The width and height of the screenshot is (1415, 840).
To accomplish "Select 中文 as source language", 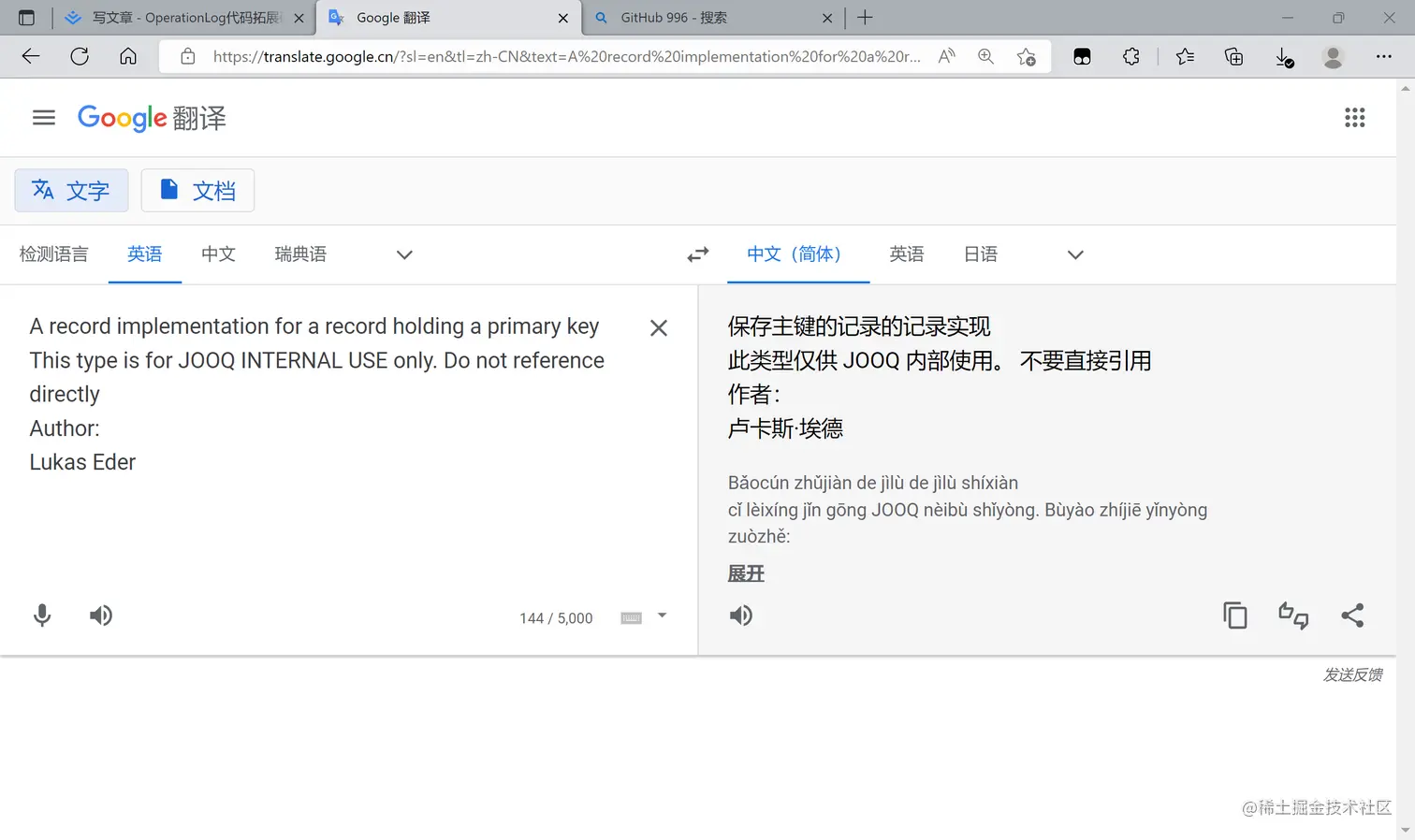I will pos(218,254).
